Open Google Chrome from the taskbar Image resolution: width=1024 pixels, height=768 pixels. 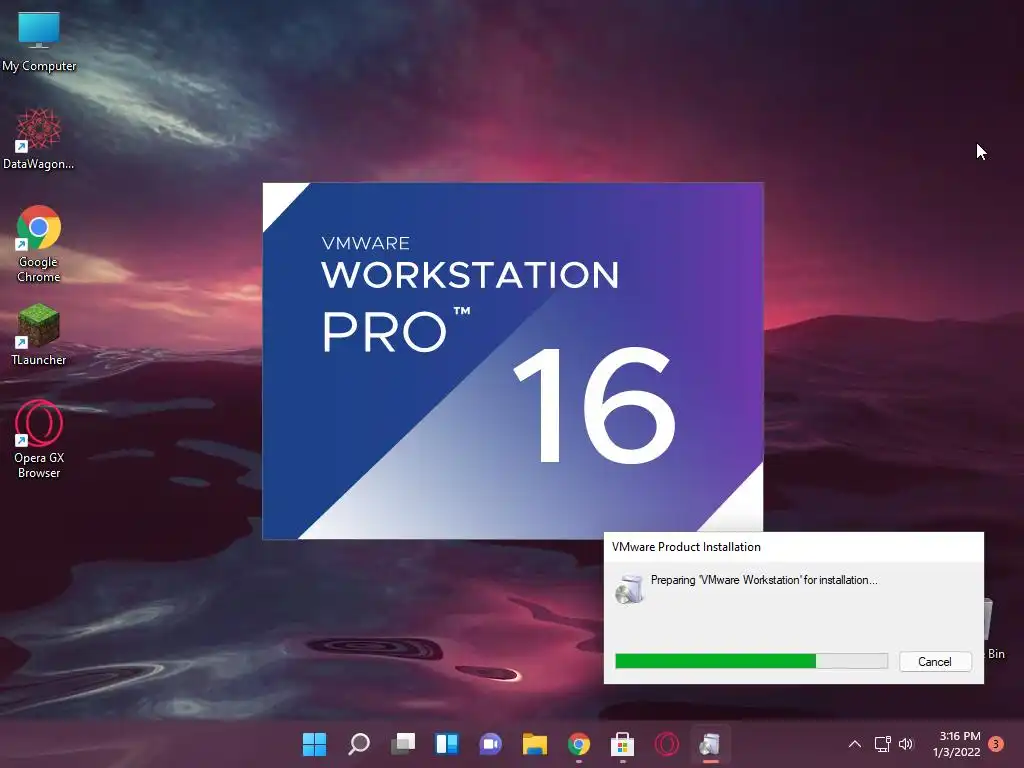click(x=579, y=744)
